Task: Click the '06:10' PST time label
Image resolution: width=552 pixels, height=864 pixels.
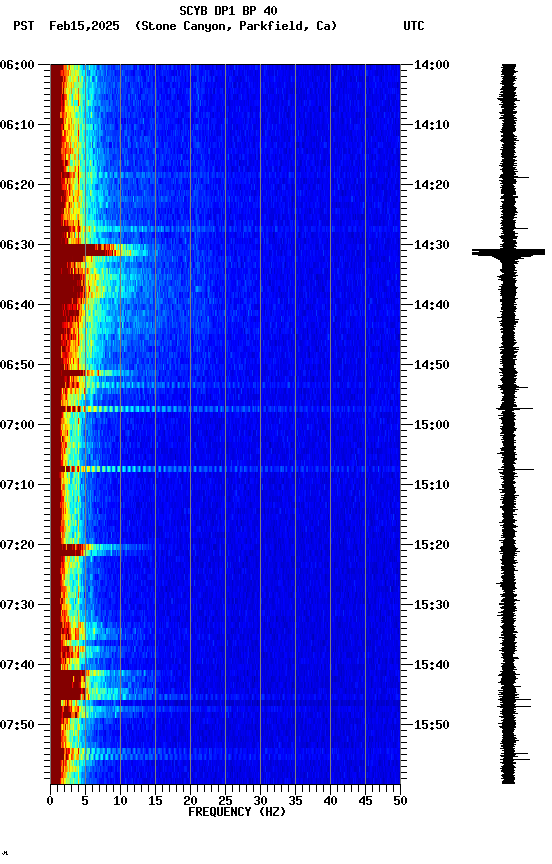Action: [x=17, y=125]
